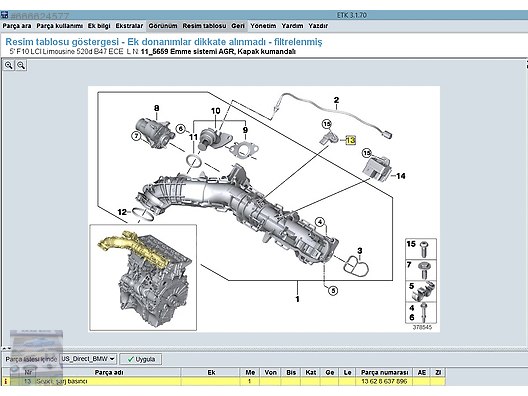Open the Parça kullanımı menu
This screenshot has width=528, height=396.
(x=60, y=26)
